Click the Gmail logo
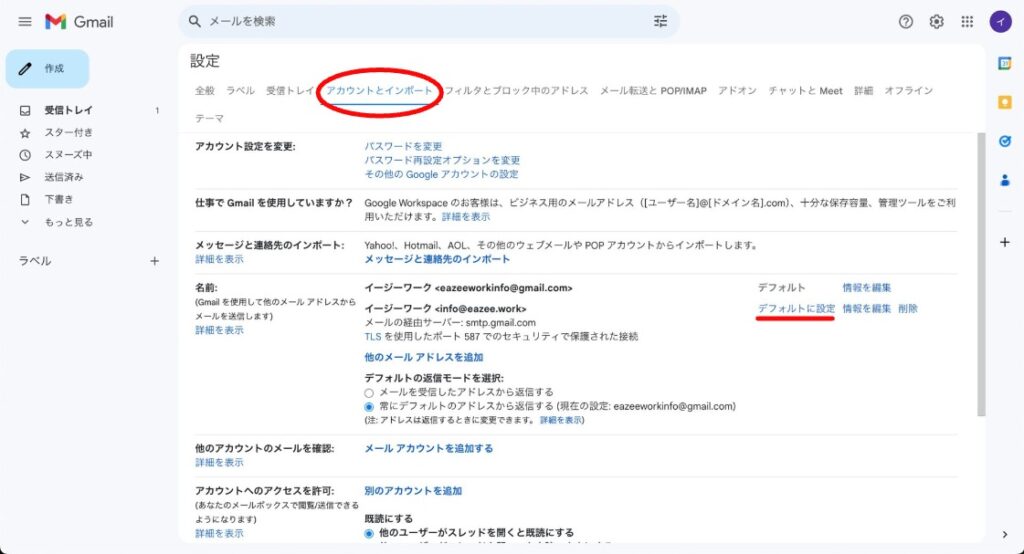The image size is (1024, 554). coord(79,22)
